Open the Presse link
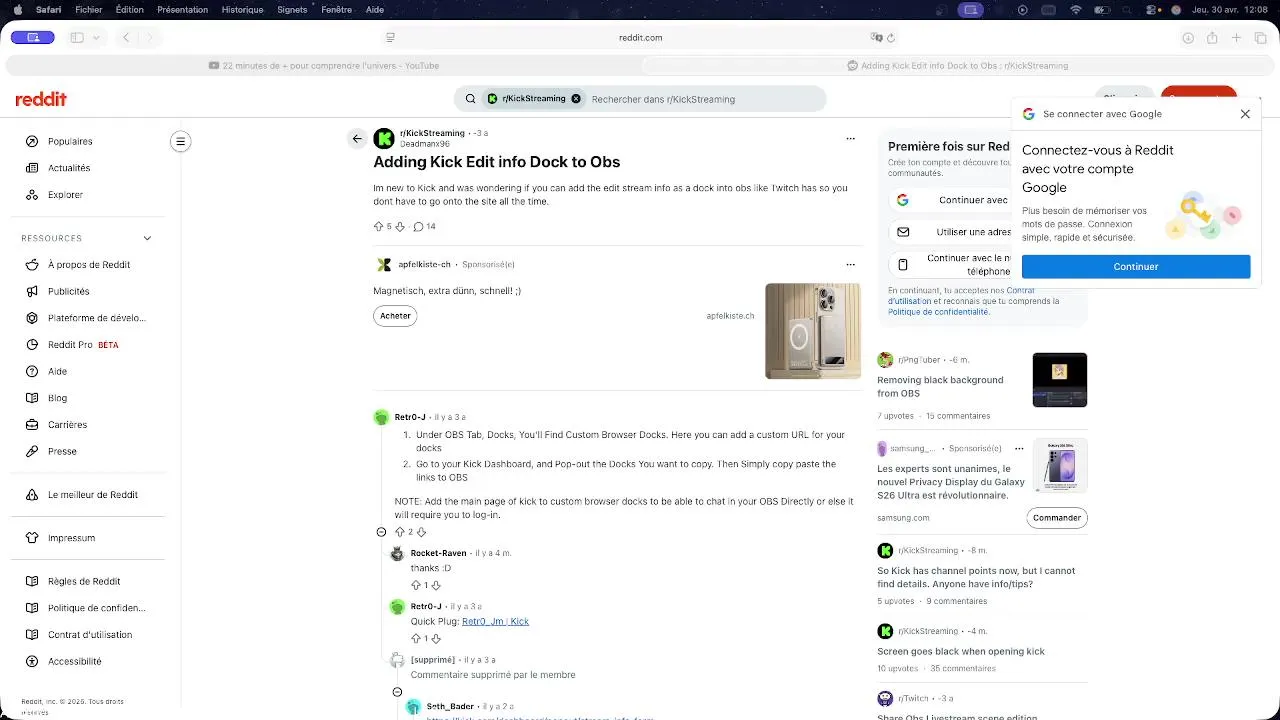This screenshot has width=1280, height=720. [x=62, y=452]
